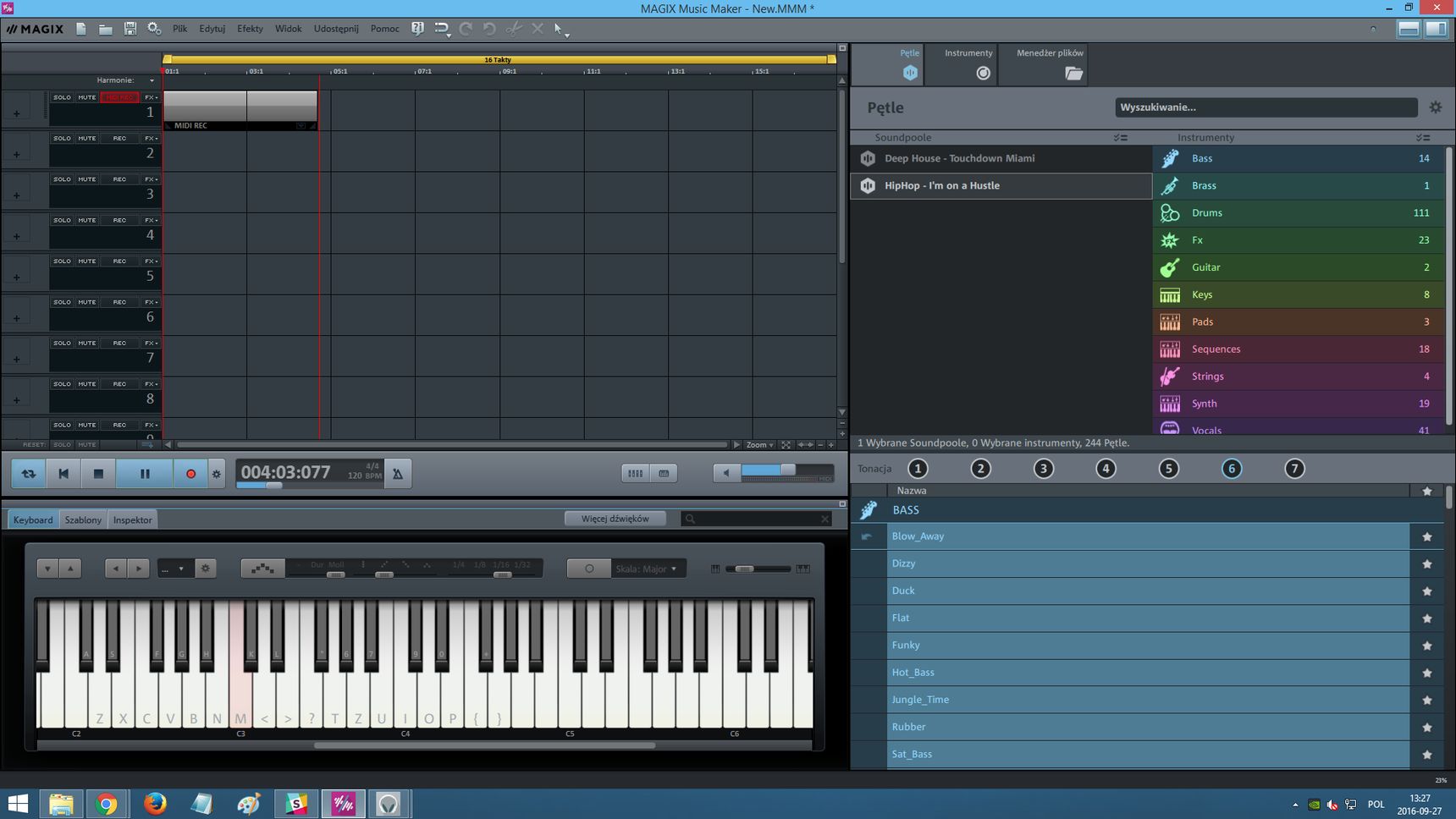Toggle the loop playback button

(29, 474)
